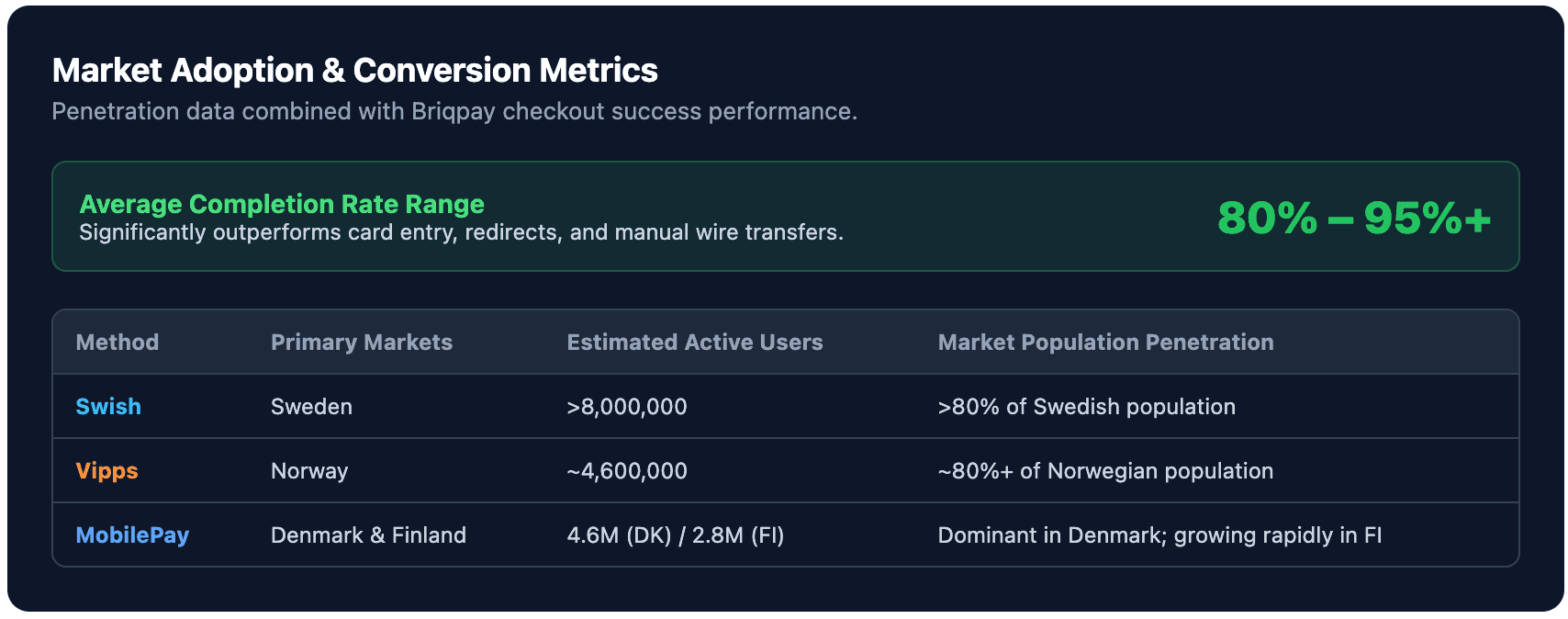Screen dimensions: 1568x619
Task: Click '>80% of Swedish population' cell
Action: pyautogui.click(x=1087, y=407)
